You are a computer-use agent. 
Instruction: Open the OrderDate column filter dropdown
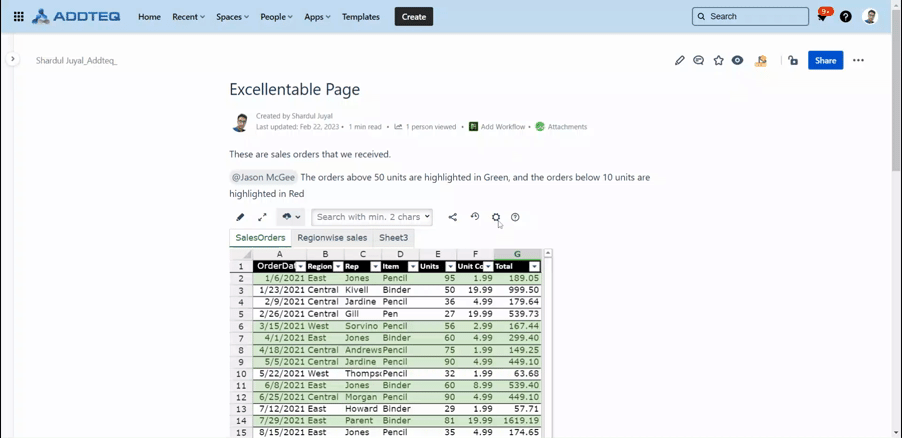(300, 266)
